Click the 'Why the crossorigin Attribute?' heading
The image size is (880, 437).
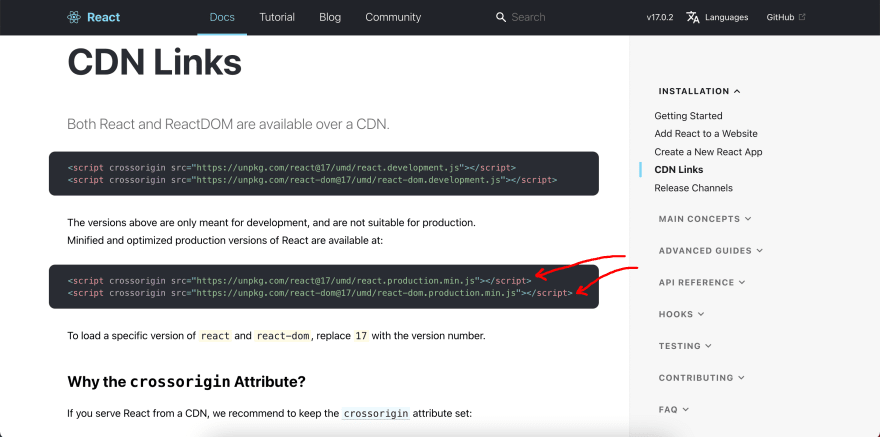tap(186, 382)
